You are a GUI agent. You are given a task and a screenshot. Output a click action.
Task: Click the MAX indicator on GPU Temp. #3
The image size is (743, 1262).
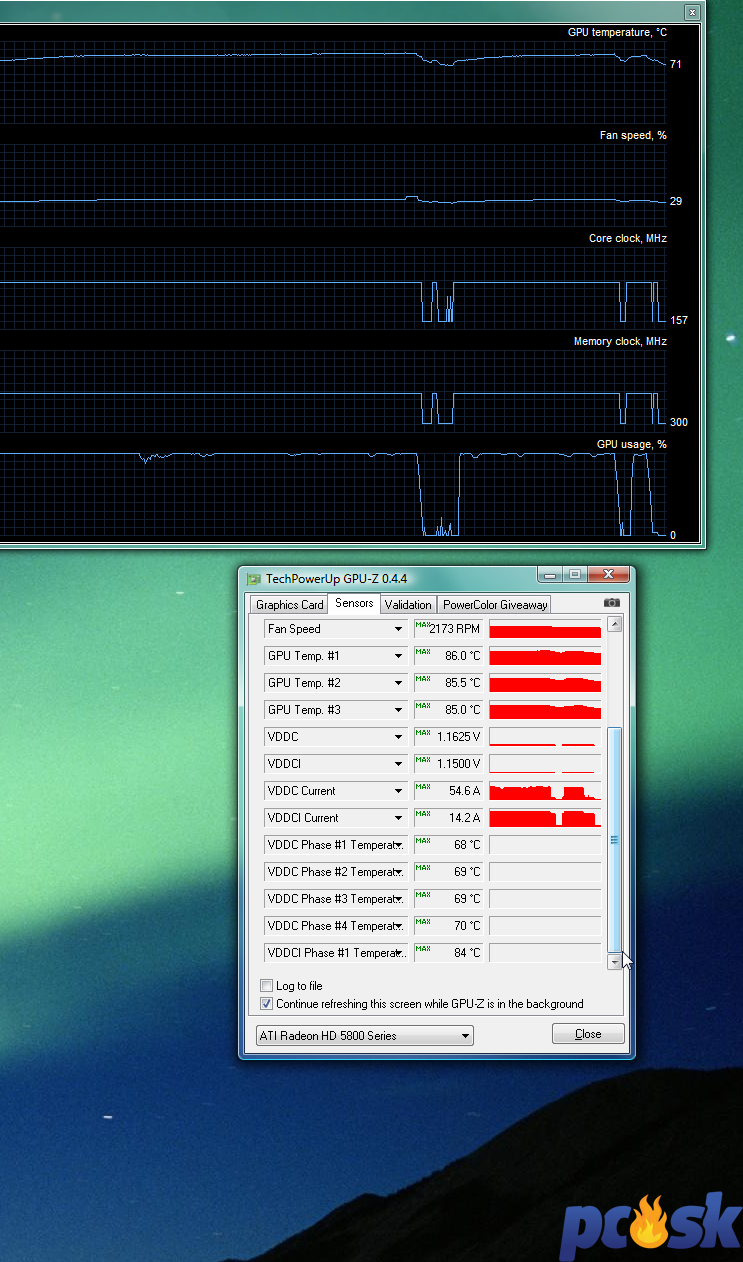[x=423, y=706]
